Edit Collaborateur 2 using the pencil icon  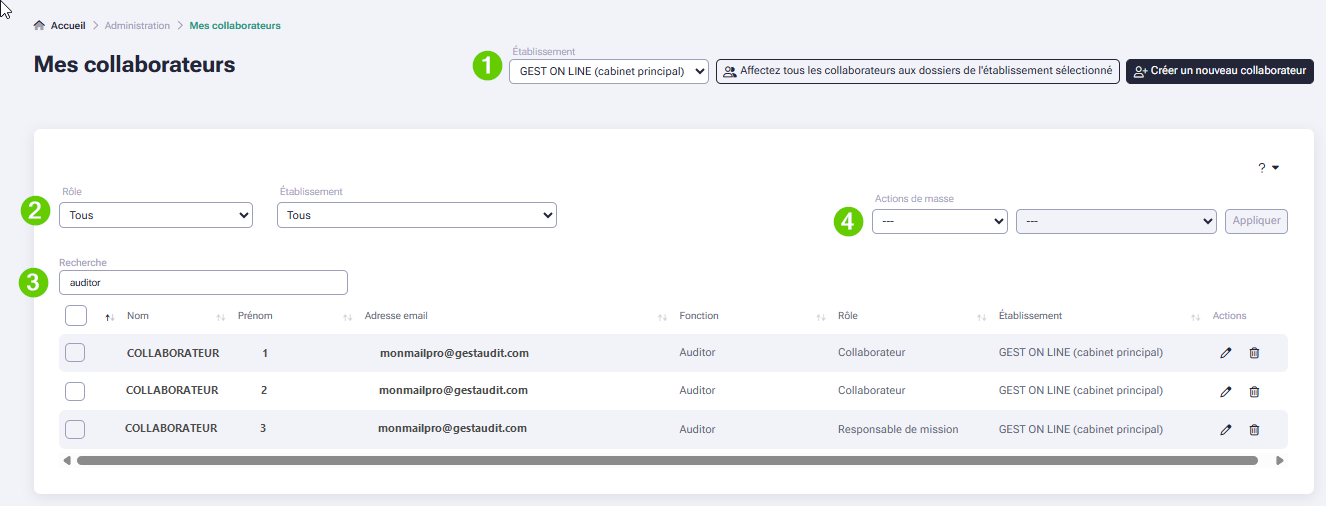(1226, 391)
